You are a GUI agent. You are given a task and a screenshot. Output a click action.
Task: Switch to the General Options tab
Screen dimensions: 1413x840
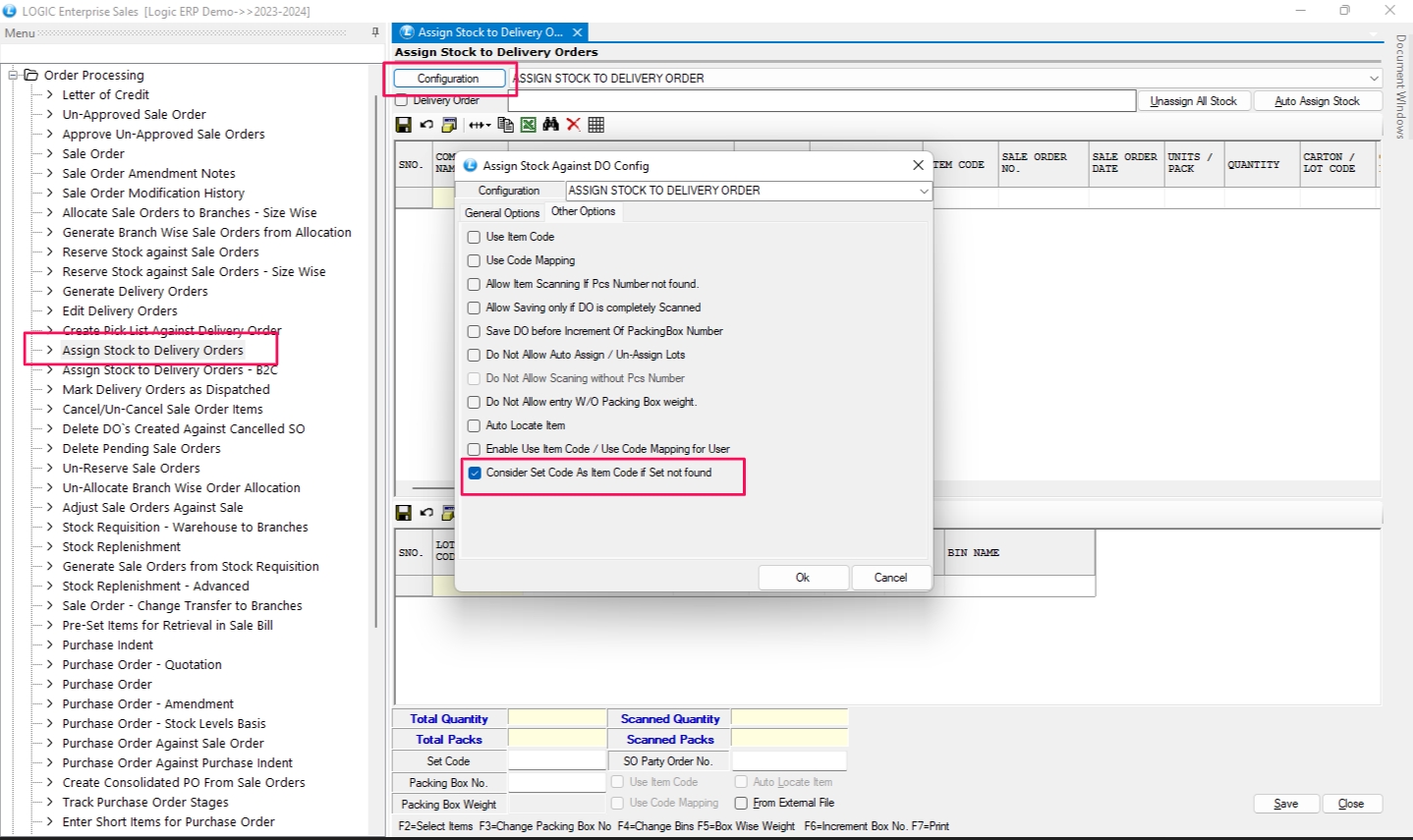point(502,212)
